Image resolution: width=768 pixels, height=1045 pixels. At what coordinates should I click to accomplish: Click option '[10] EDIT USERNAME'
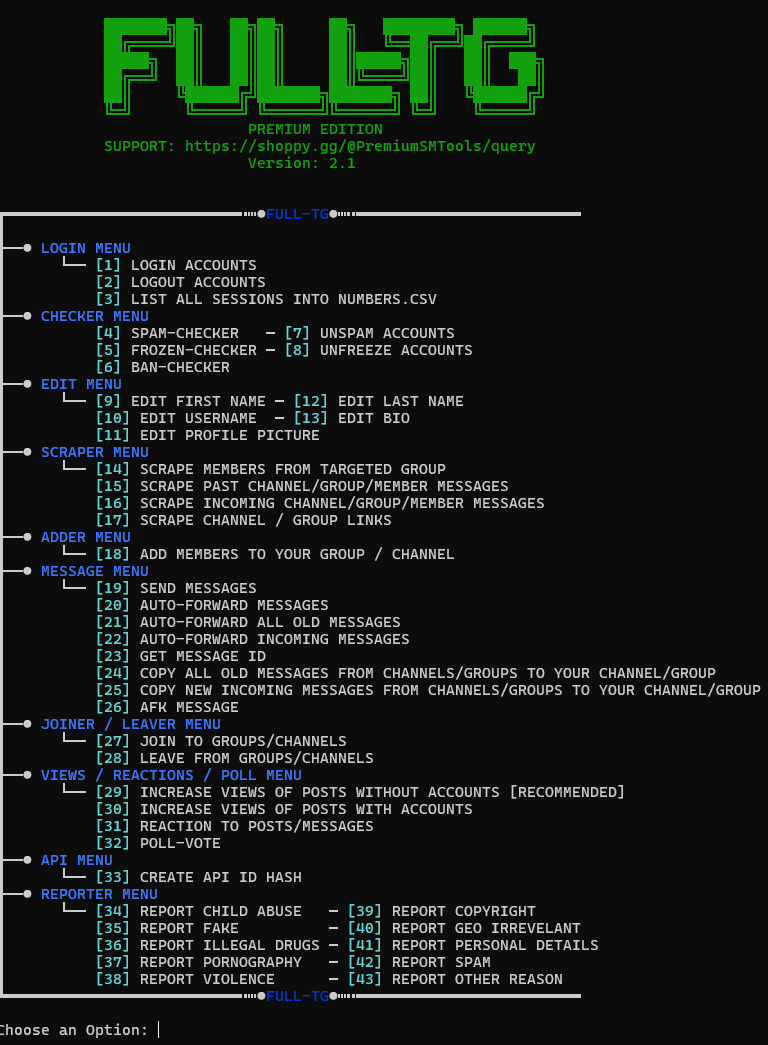pos(176,418)
